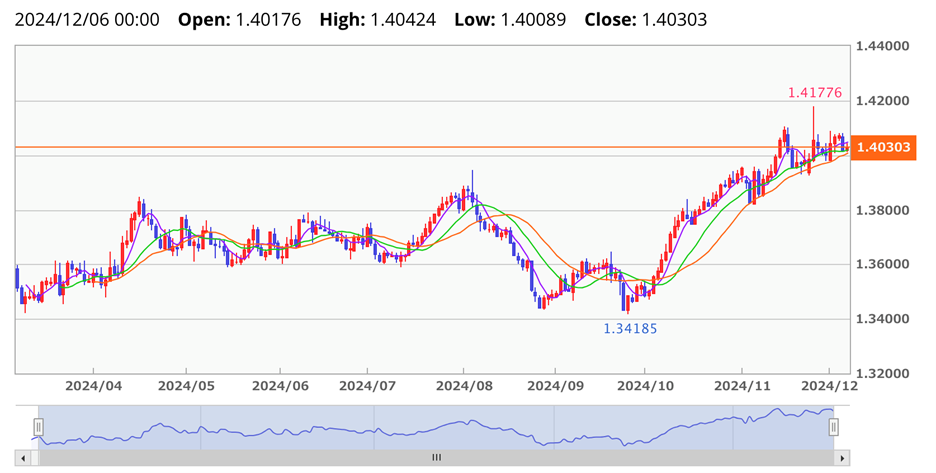Click the scrollbar right arrow
The image size is (936, 473).
(842, 458)
